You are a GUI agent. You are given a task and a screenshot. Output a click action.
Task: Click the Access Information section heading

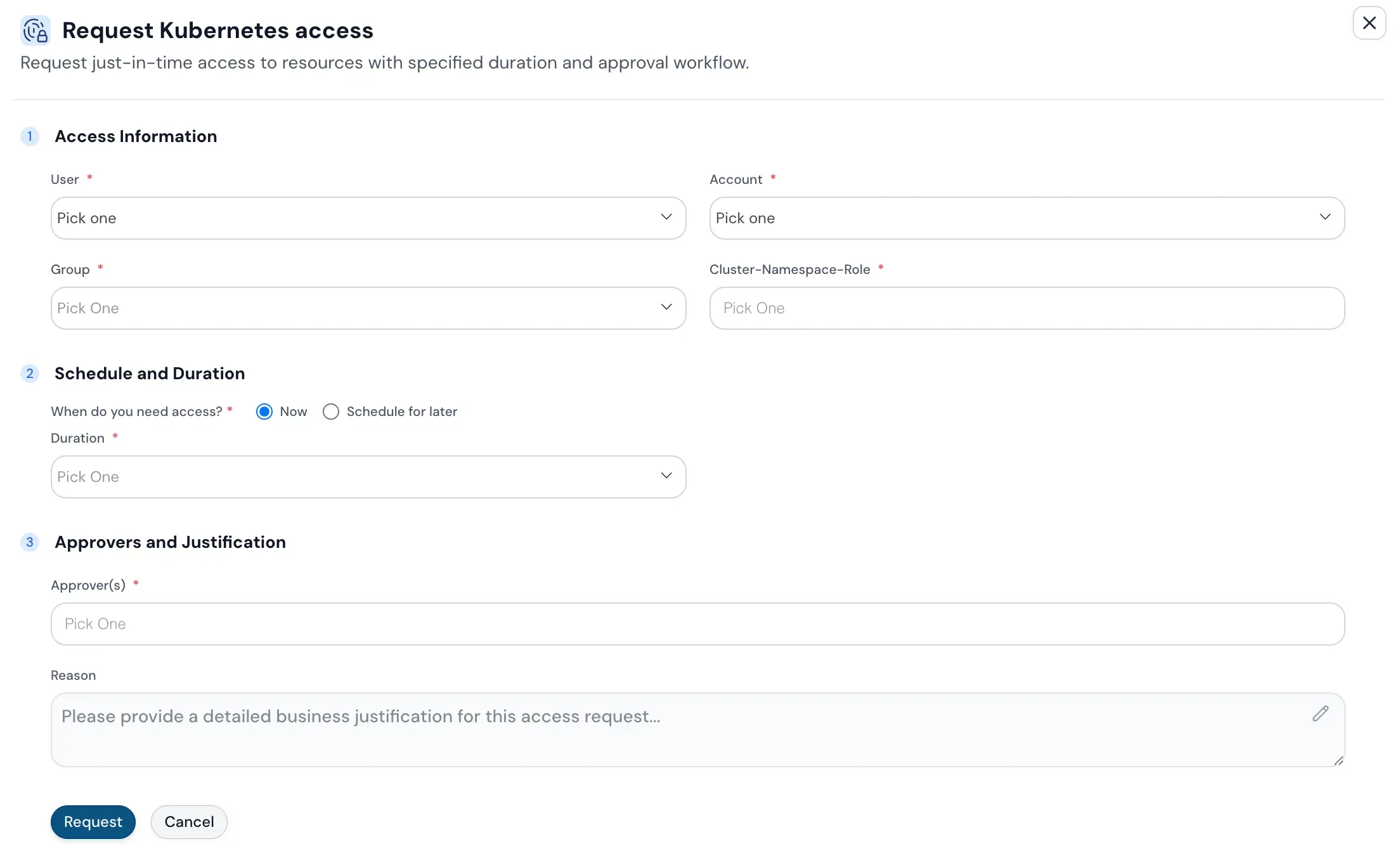click(x=136, y=136)
